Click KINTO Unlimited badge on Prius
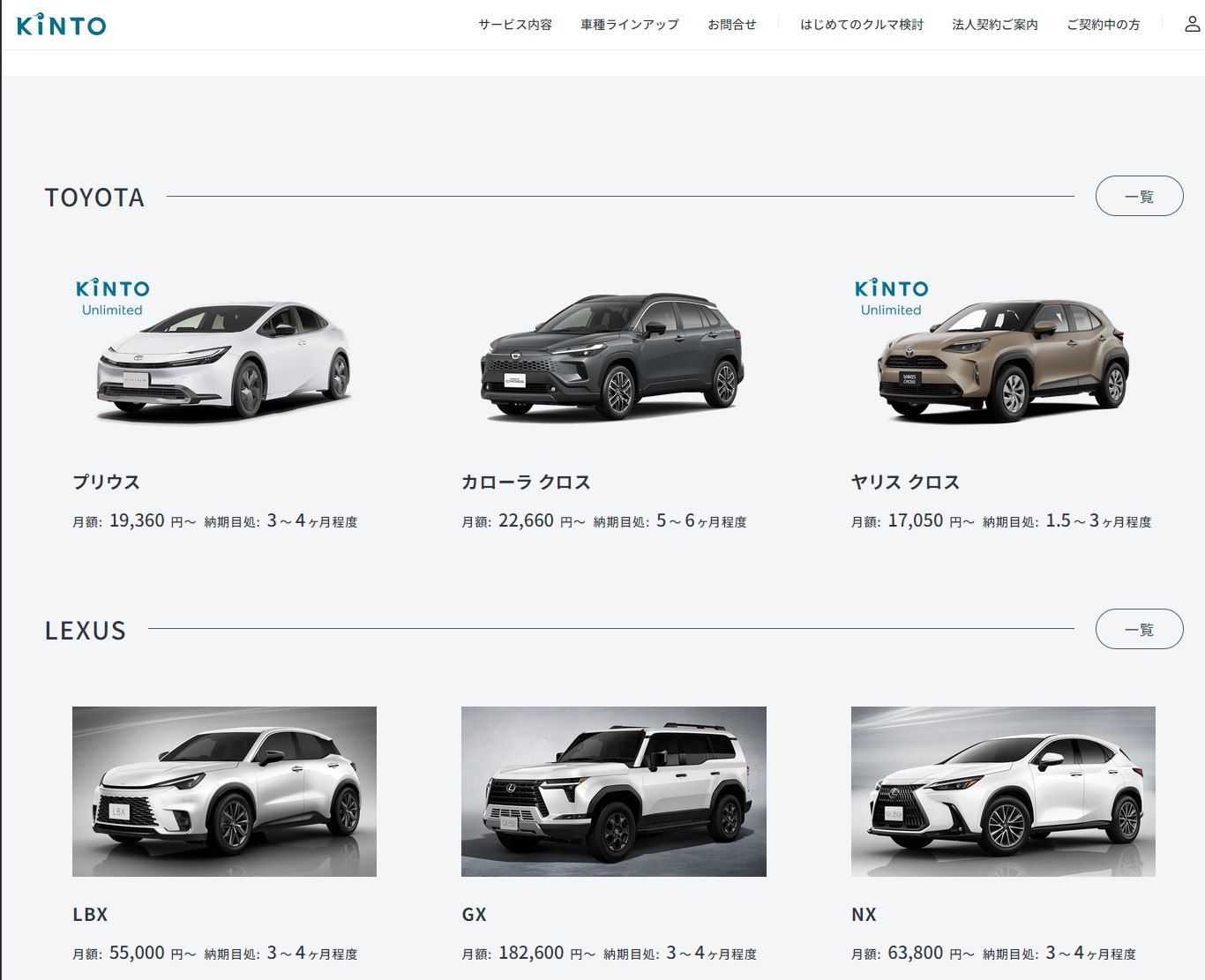The height and width of the screenshot is (980, 1205). point(112,297)
